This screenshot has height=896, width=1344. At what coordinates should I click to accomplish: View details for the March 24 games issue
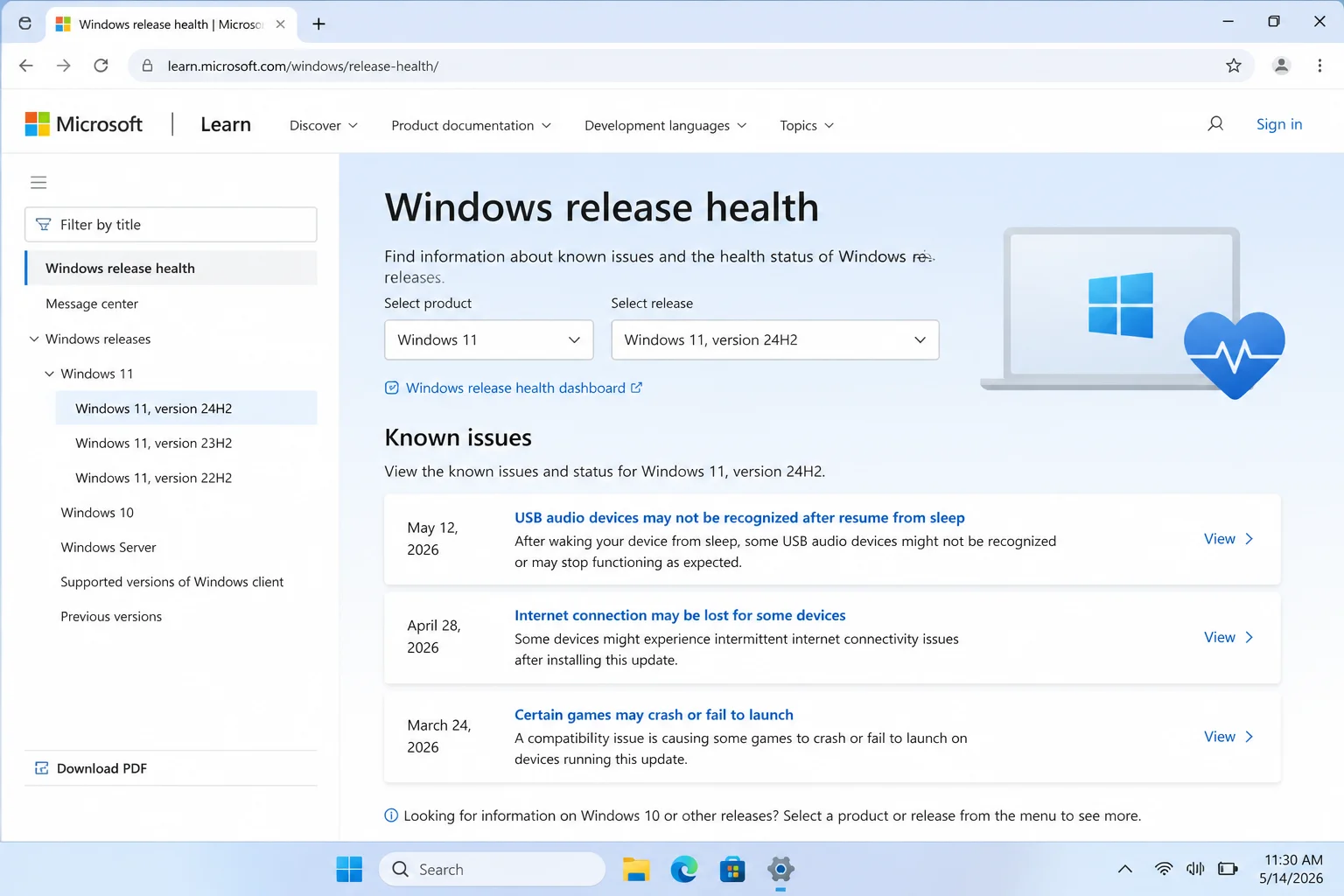(1228, 737)
